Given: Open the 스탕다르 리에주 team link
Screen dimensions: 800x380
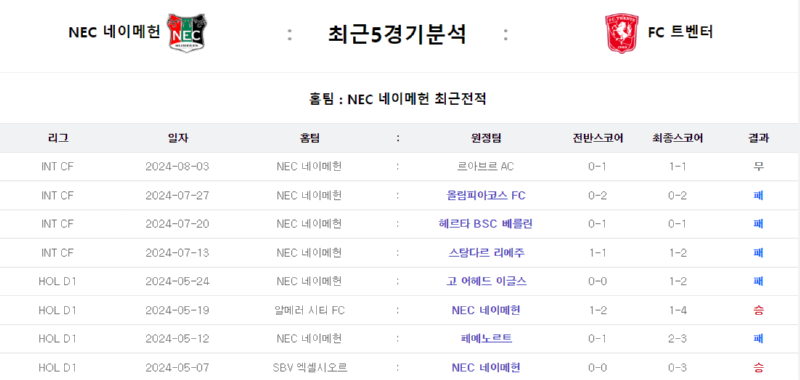Looking at the screenshot, I should point(486,252).
